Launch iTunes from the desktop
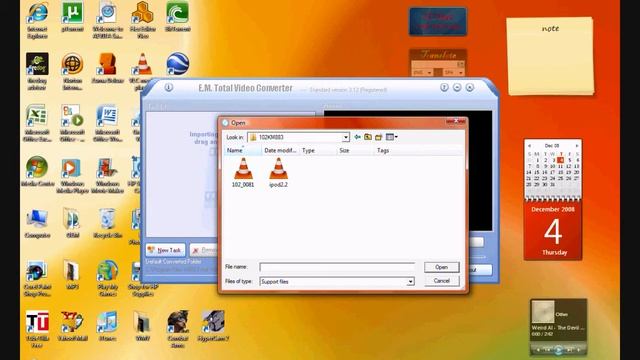The height and width of the screenshot is (360, 640). click(107, 326)
